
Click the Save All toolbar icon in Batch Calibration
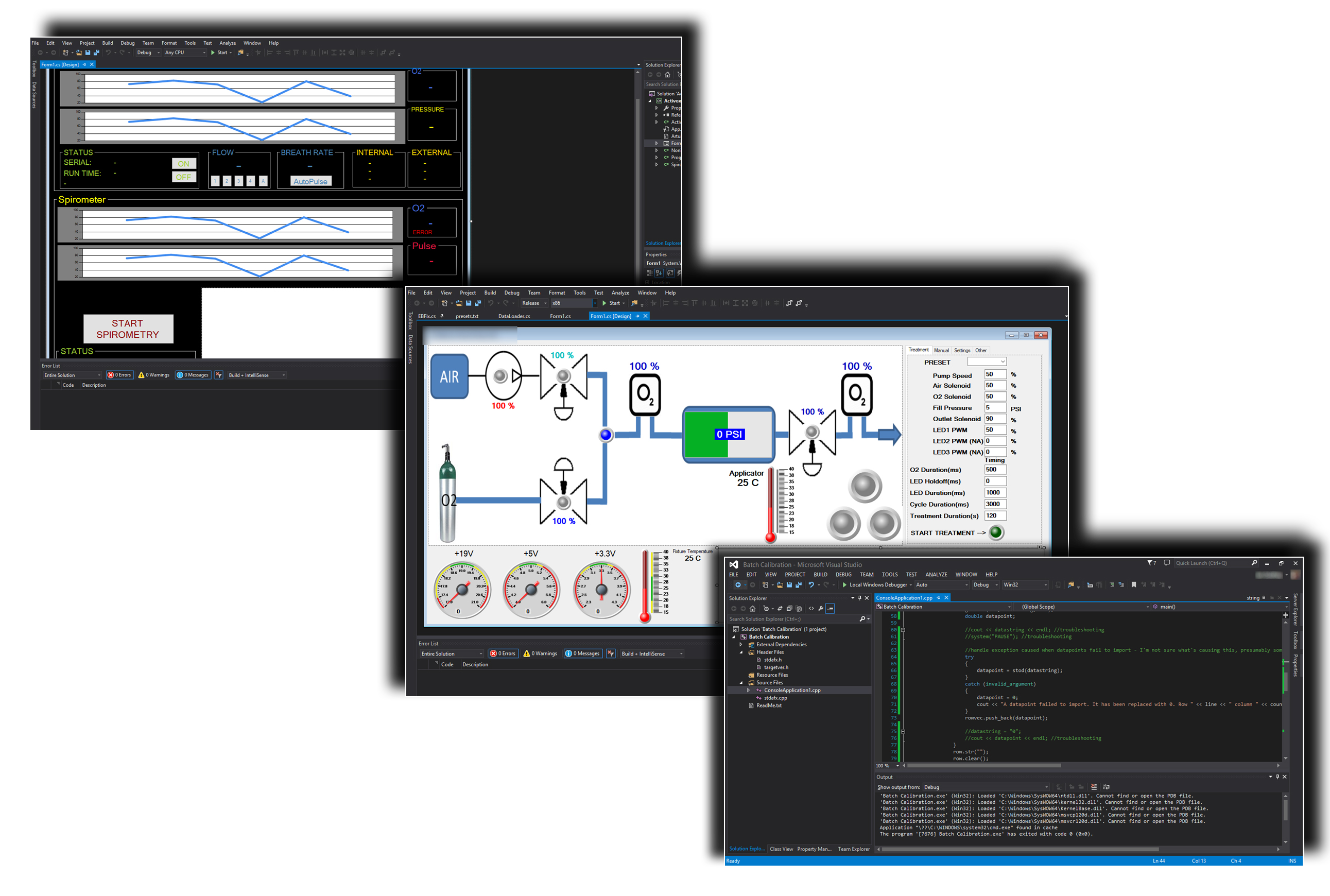click(x=798, y=584)
